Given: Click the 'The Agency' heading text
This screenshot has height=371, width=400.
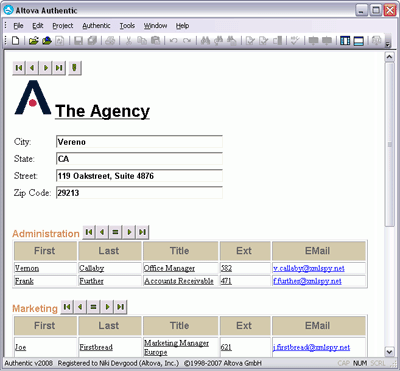Looking at the screenshot, I should [102, 111].
